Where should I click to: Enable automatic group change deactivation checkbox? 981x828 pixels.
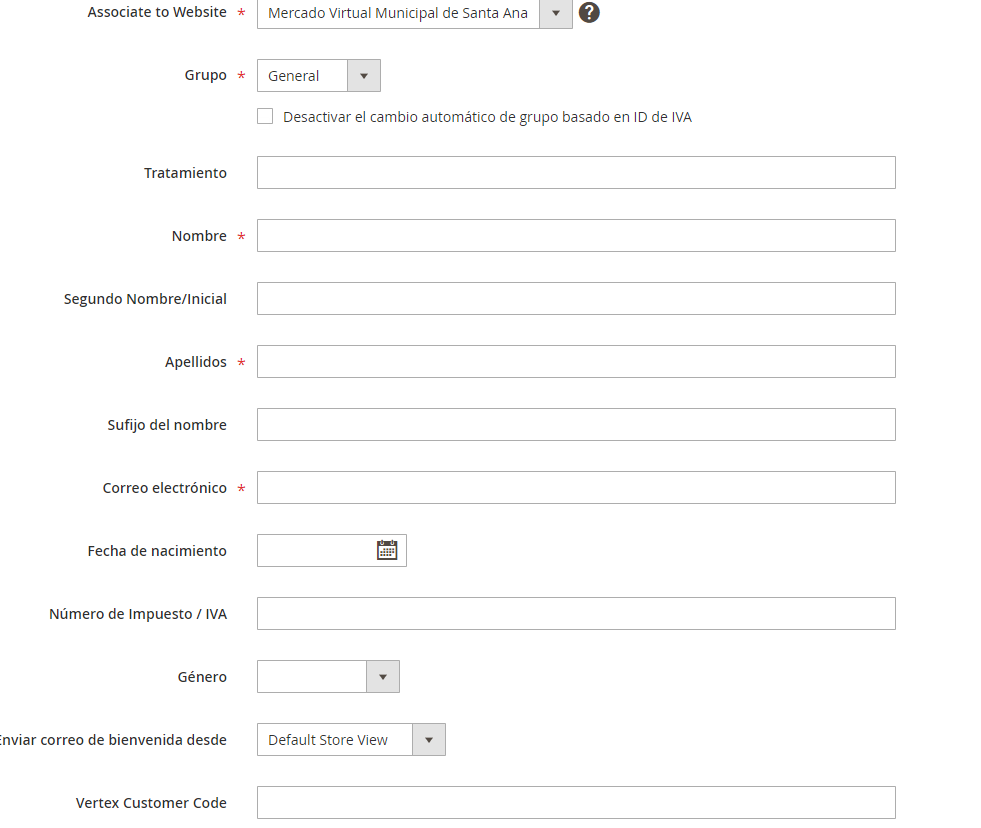click(x=265, y=116)
